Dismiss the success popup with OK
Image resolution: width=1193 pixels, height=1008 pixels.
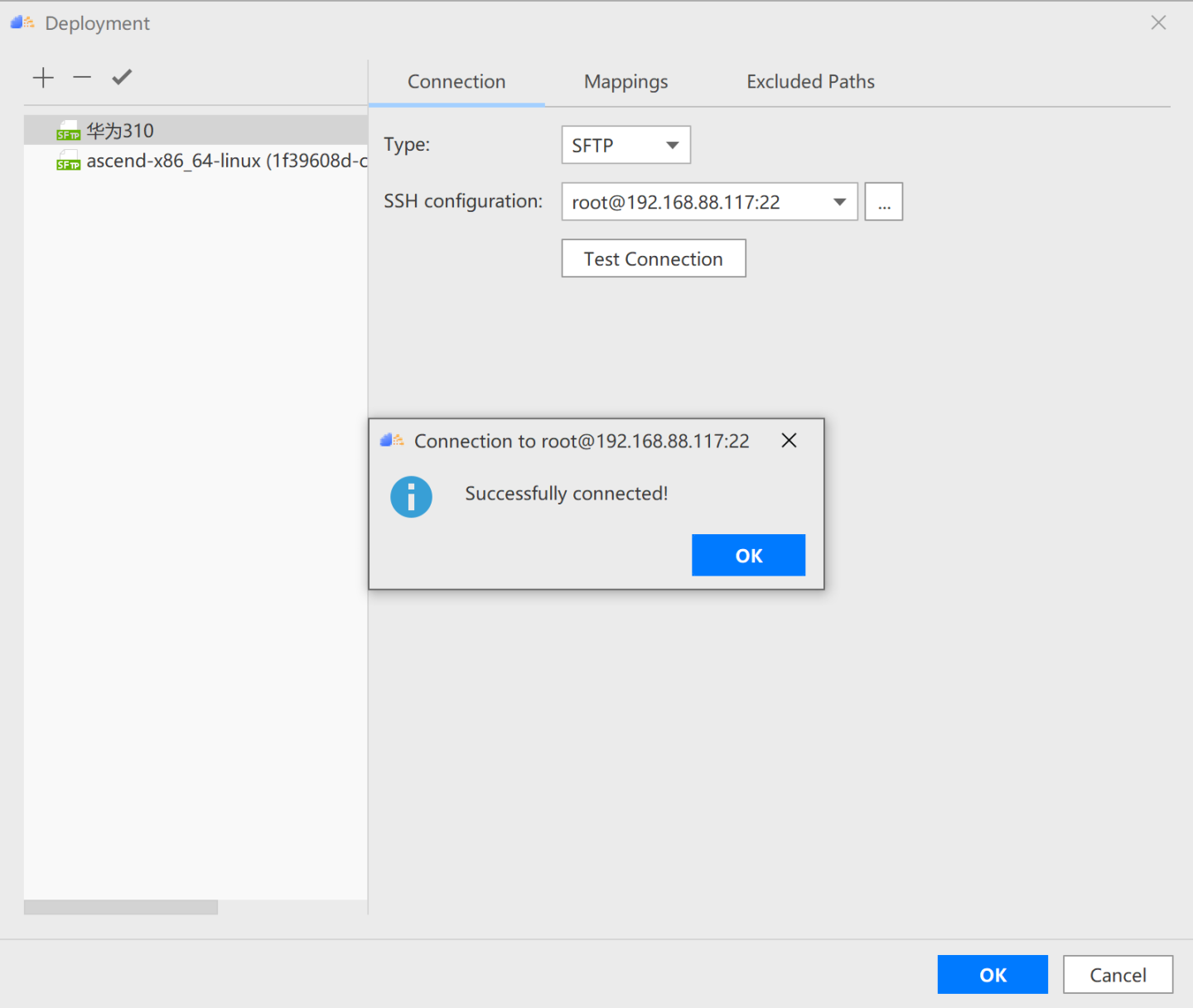coord(748,555)
